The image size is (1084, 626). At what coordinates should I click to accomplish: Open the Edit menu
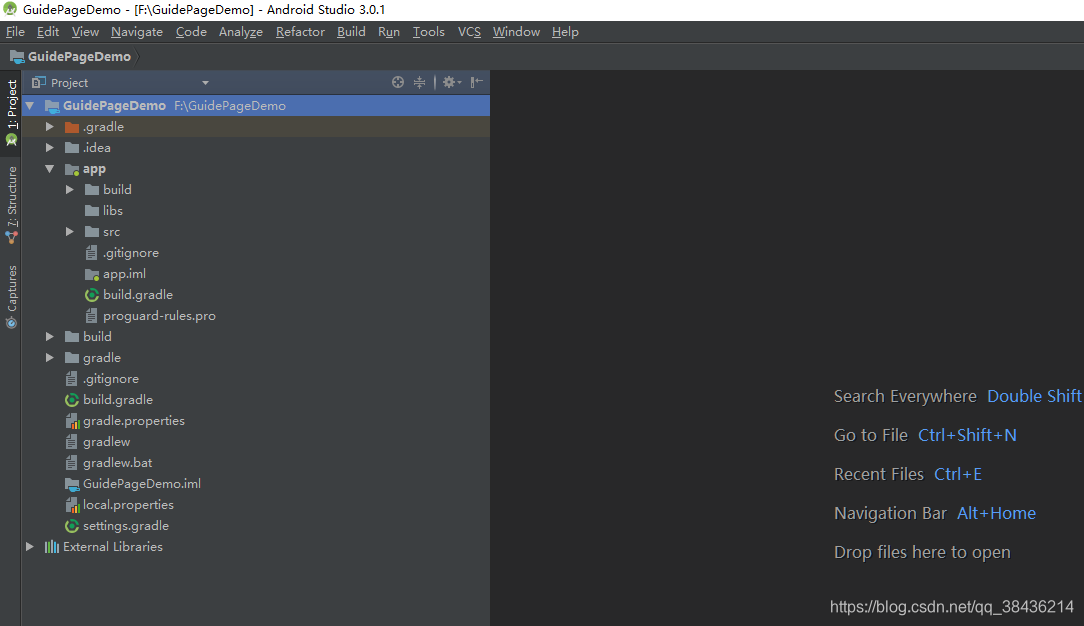pos(48,32)
